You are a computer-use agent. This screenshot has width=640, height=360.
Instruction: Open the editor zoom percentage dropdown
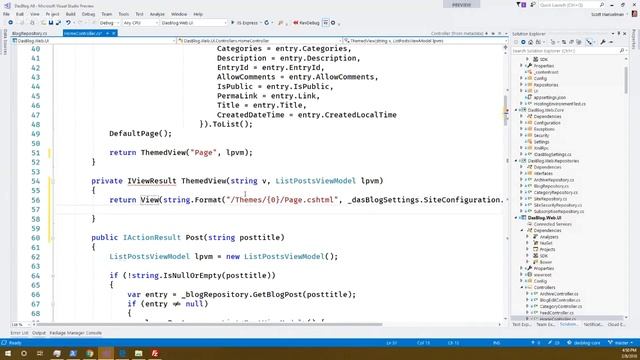pyautogui.click(x=20, y=324)
